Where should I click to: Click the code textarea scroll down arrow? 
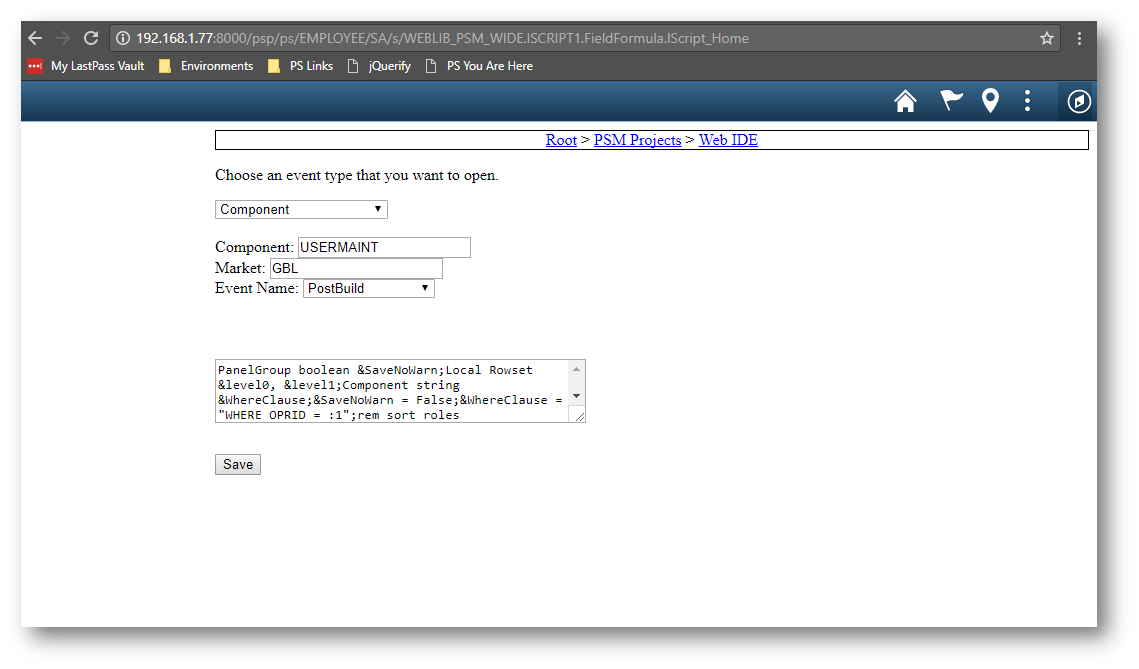point(576,397)
